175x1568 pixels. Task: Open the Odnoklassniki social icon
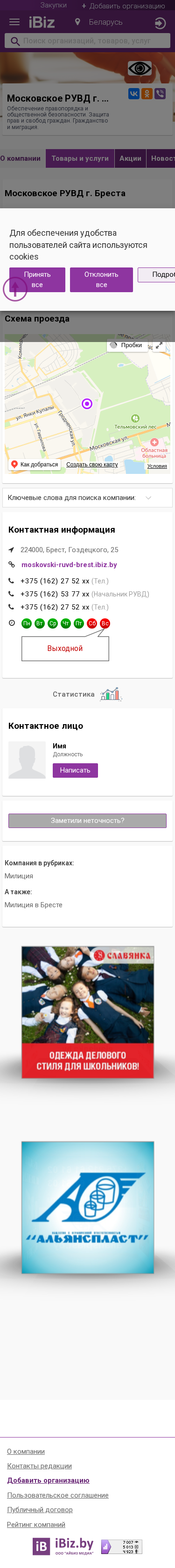tap(147, 94)
